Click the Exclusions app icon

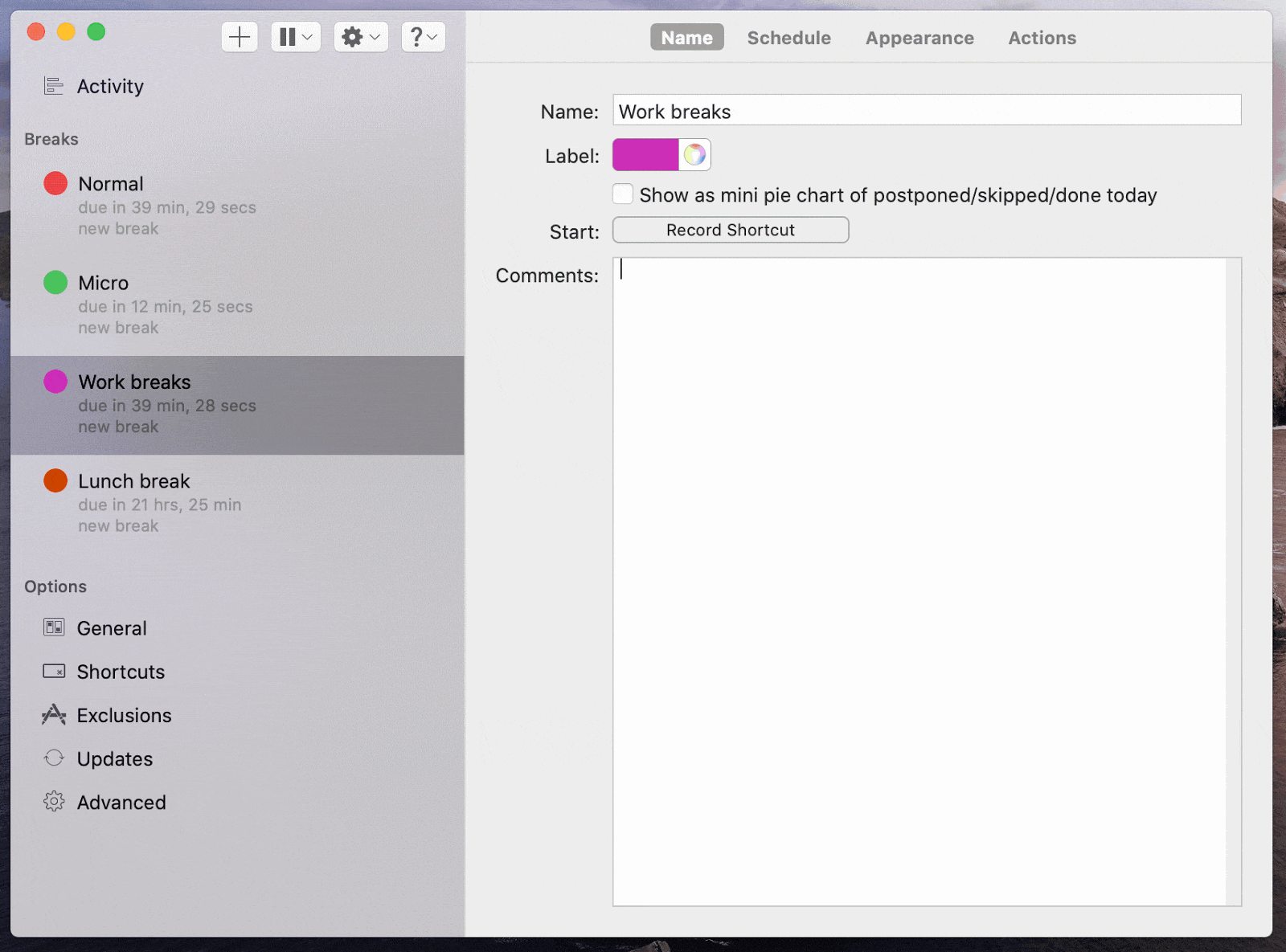(54, 714)
